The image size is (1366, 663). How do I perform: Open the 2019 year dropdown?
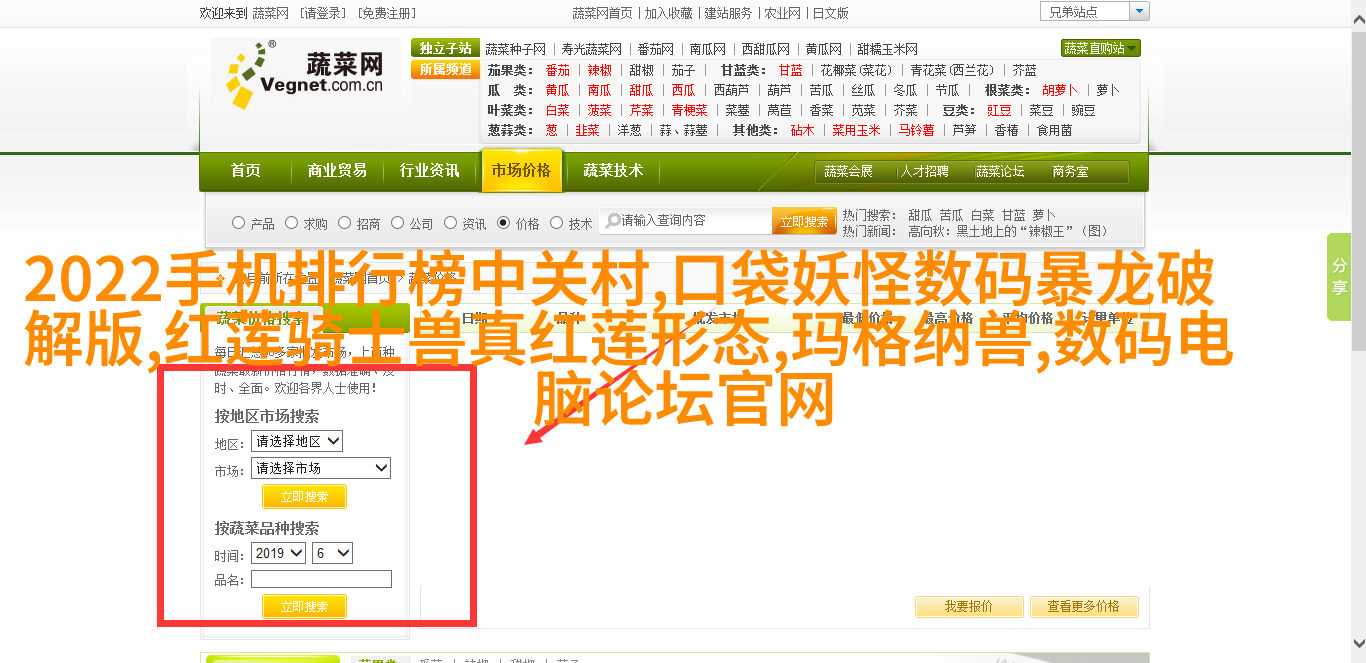point(278,553)
